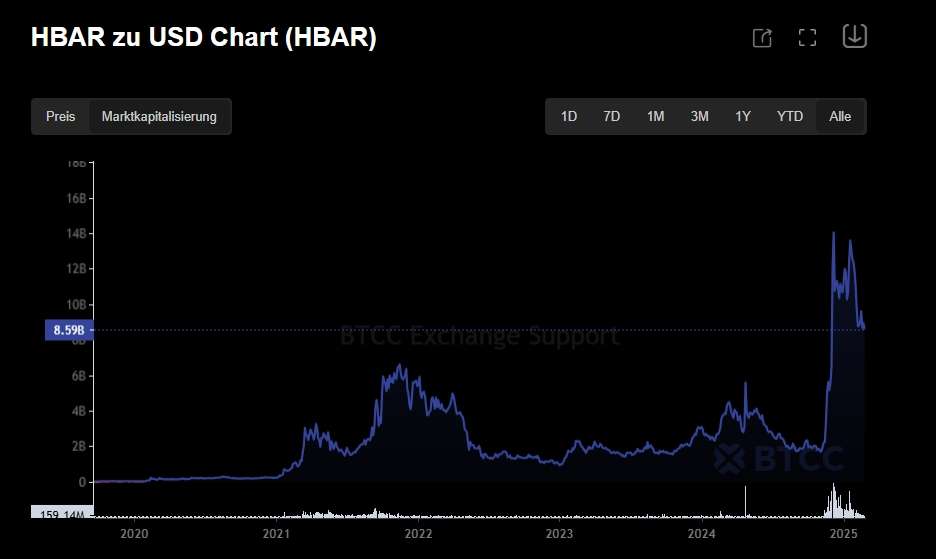Click the chart line's 14B peak point
This screenshot has height=559, width=936.
[833, 233]
